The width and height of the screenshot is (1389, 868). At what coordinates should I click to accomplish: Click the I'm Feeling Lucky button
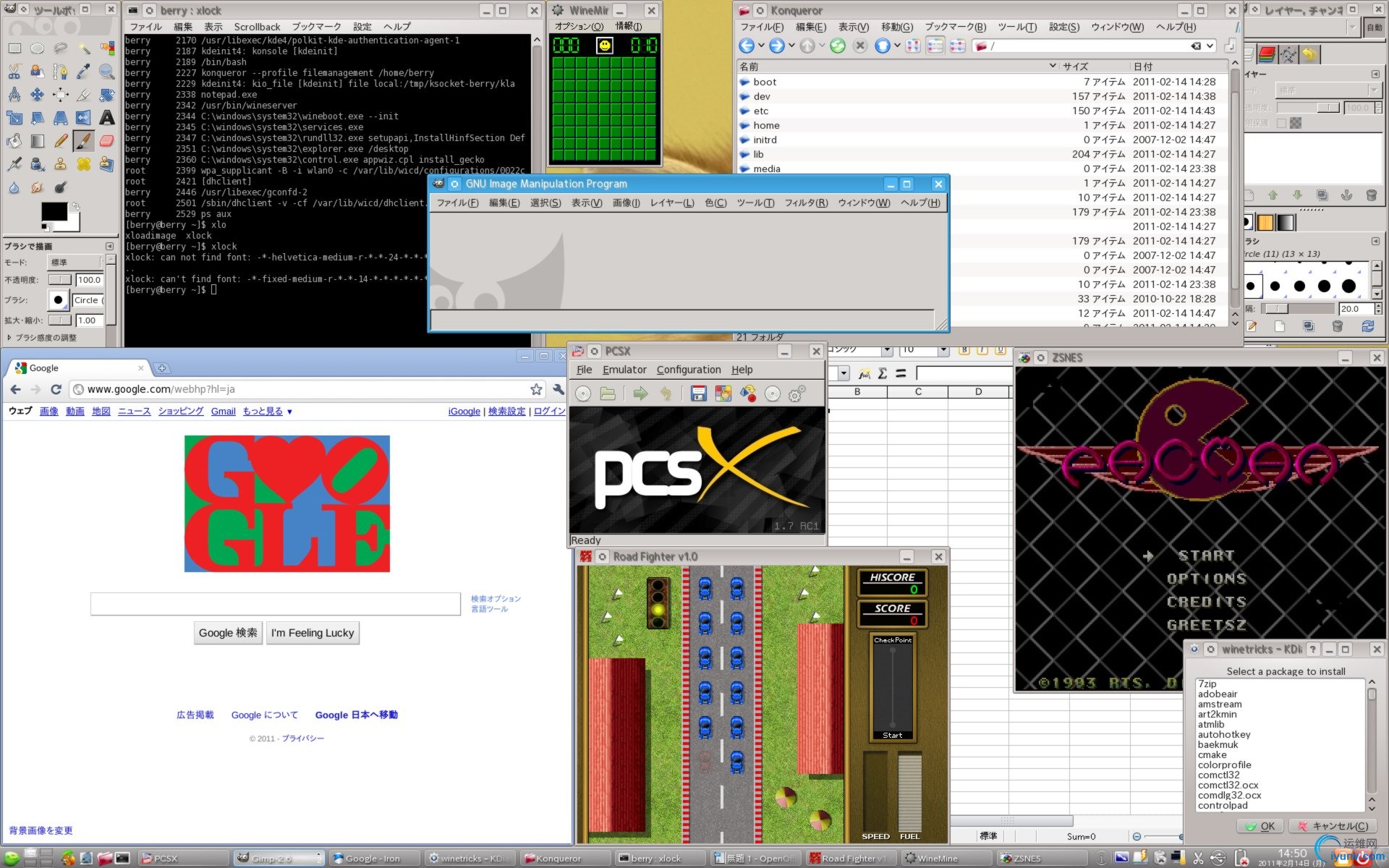(313, 633)
